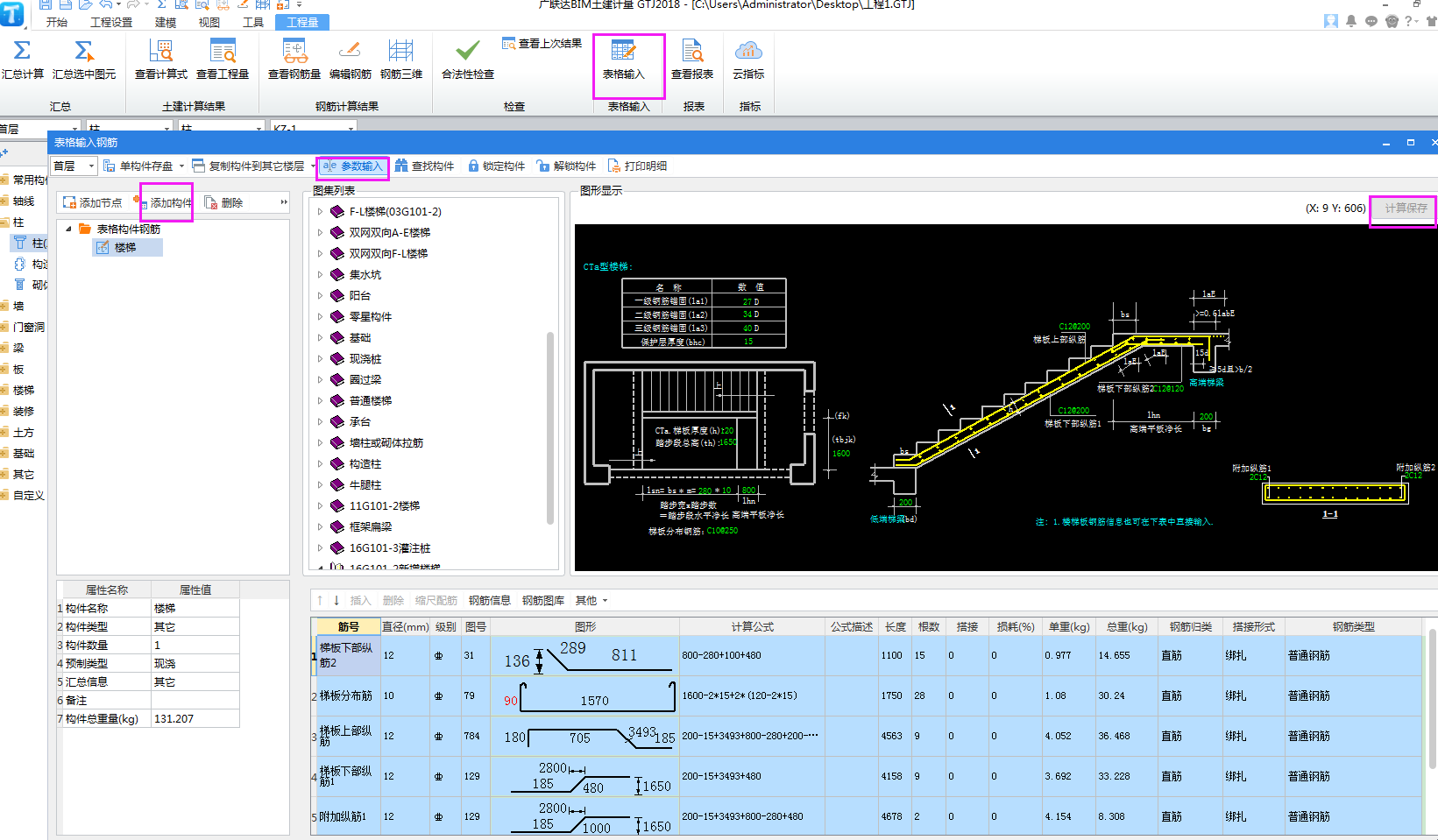
Task: Open 查看报表 in the ribbon
Action: tap(691, 52)
